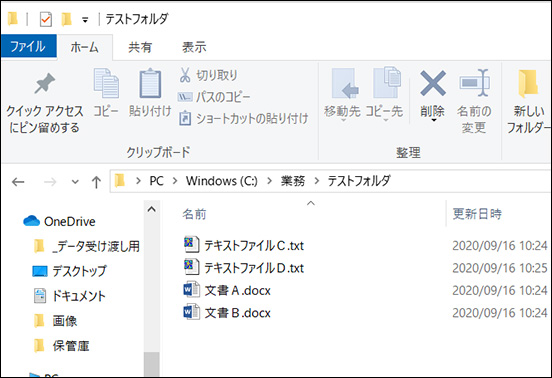This screenshot has width=552, height=378.
Task: Switch to the Share (共有) tab
Action: (140, 47)
